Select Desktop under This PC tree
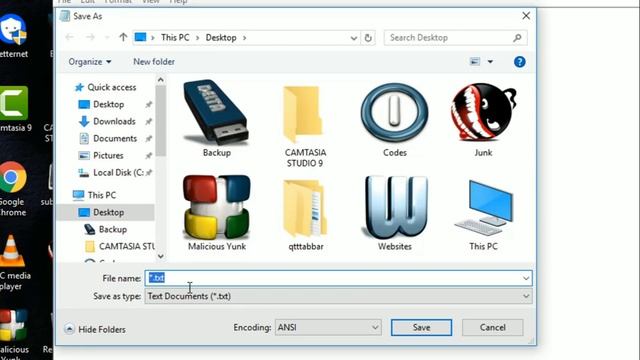The width and height of the screenshot is (640, 360). pos(101,212)
